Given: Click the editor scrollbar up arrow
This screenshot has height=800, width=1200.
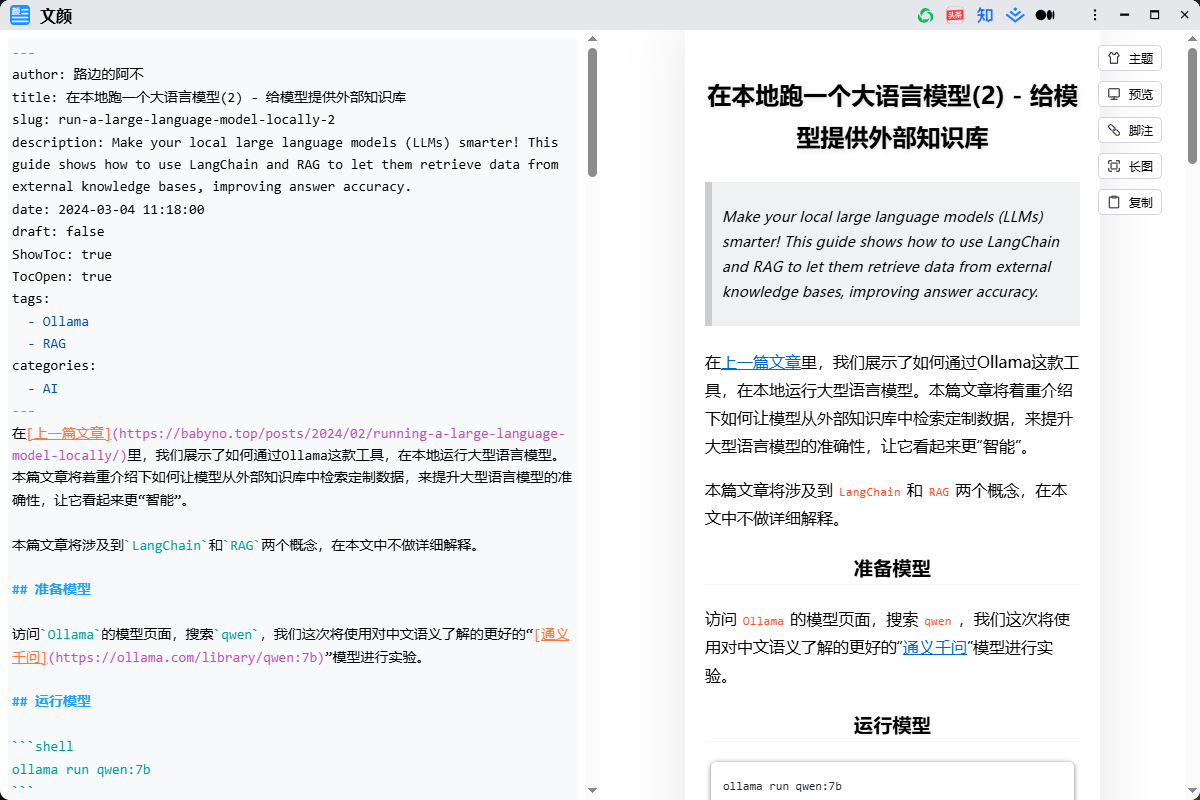Looking at the screenshot, I should point(592,39).
